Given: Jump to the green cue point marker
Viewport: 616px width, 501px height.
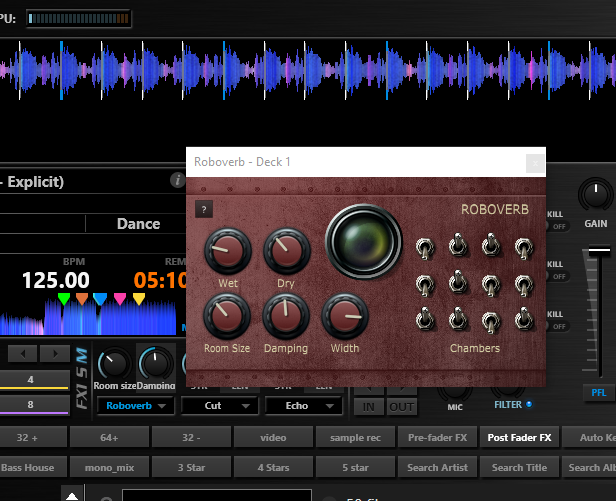Looking at the screenshot, I should coord(64,299).
